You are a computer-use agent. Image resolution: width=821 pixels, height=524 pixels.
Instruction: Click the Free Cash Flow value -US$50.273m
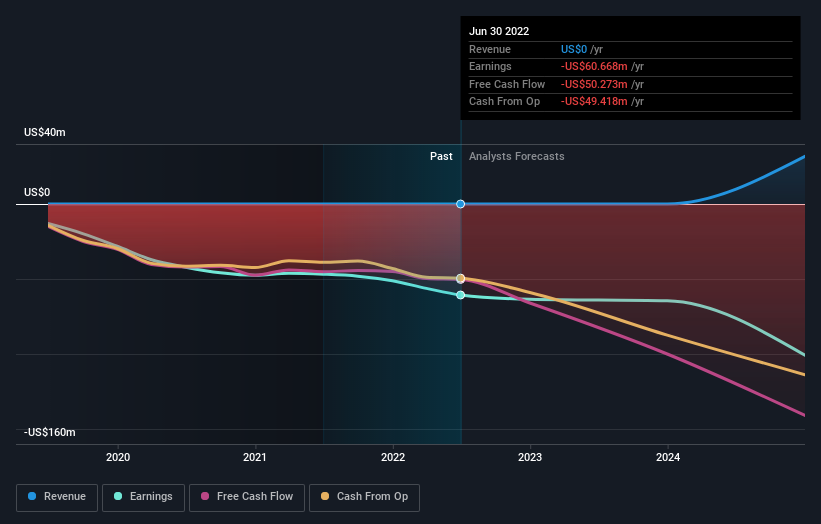coord(594,84)
